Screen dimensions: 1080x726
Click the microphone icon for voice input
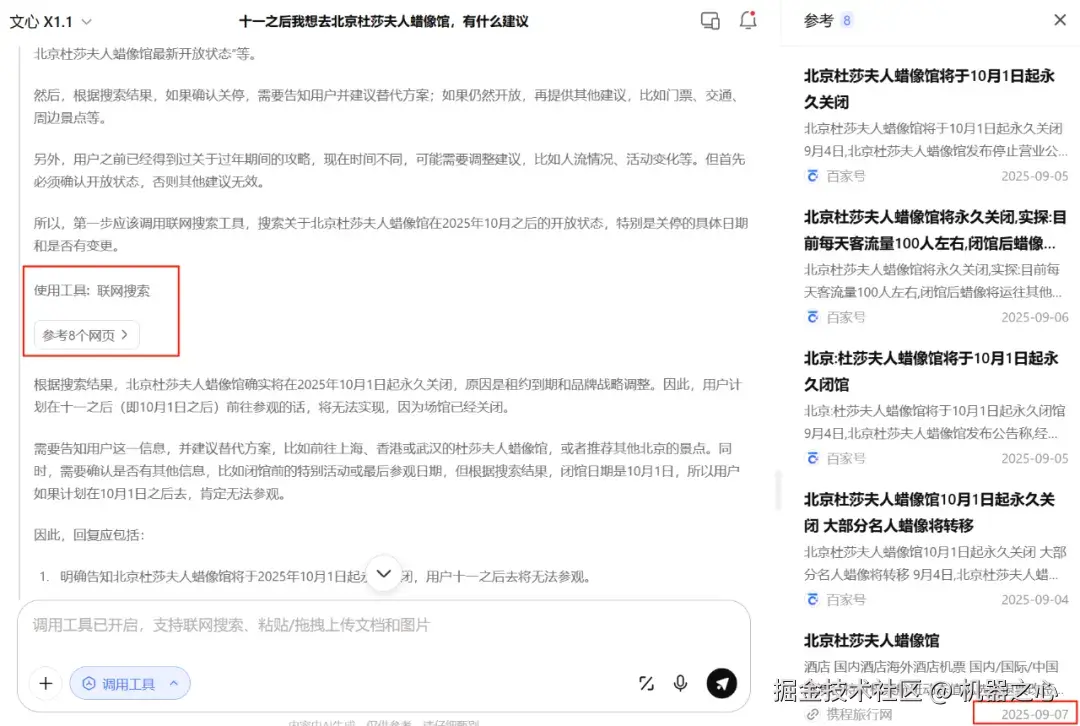tap(681, 683)
